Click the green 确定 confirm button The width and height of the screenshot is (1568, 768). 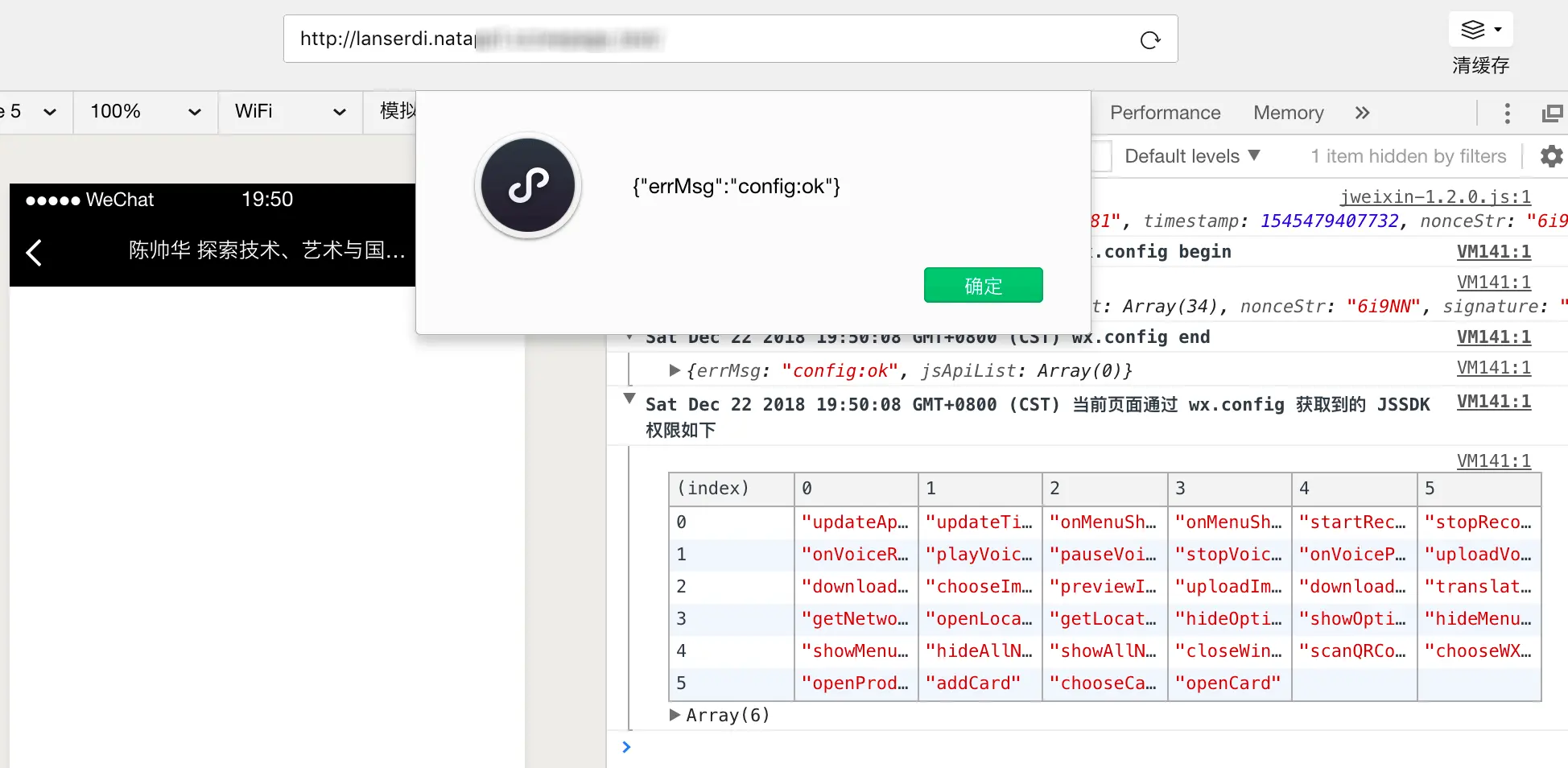point(983,286)
